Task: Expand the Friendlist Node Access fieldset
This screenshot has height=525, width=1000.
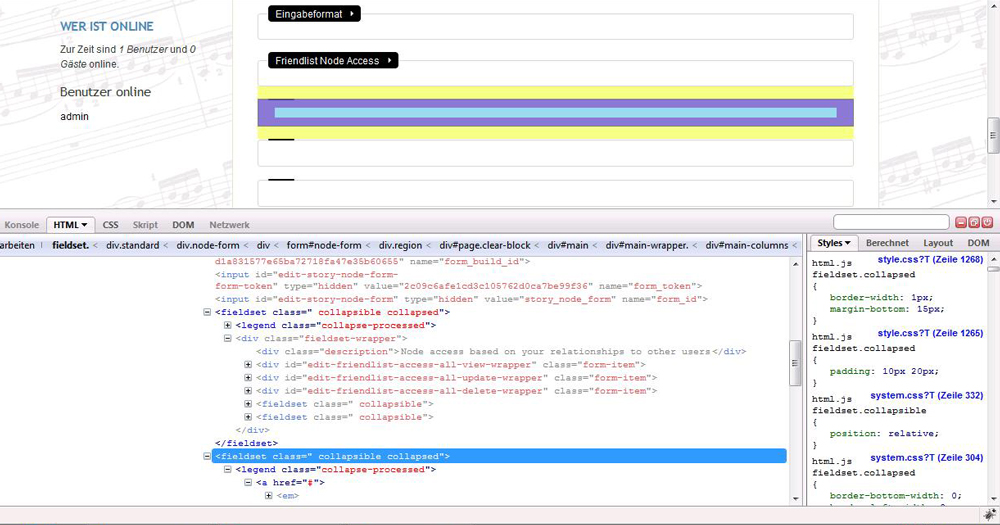Action: tap(333, 61)
